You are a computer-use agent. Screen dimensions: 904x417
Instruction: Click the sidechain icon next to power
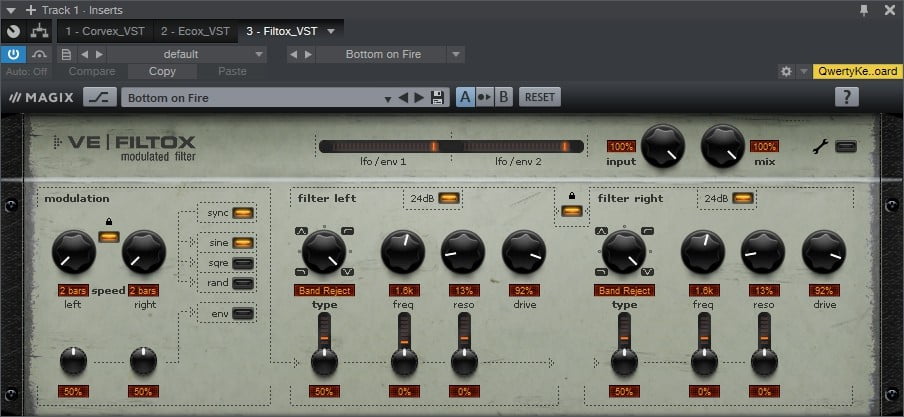(x=39, y=54)
